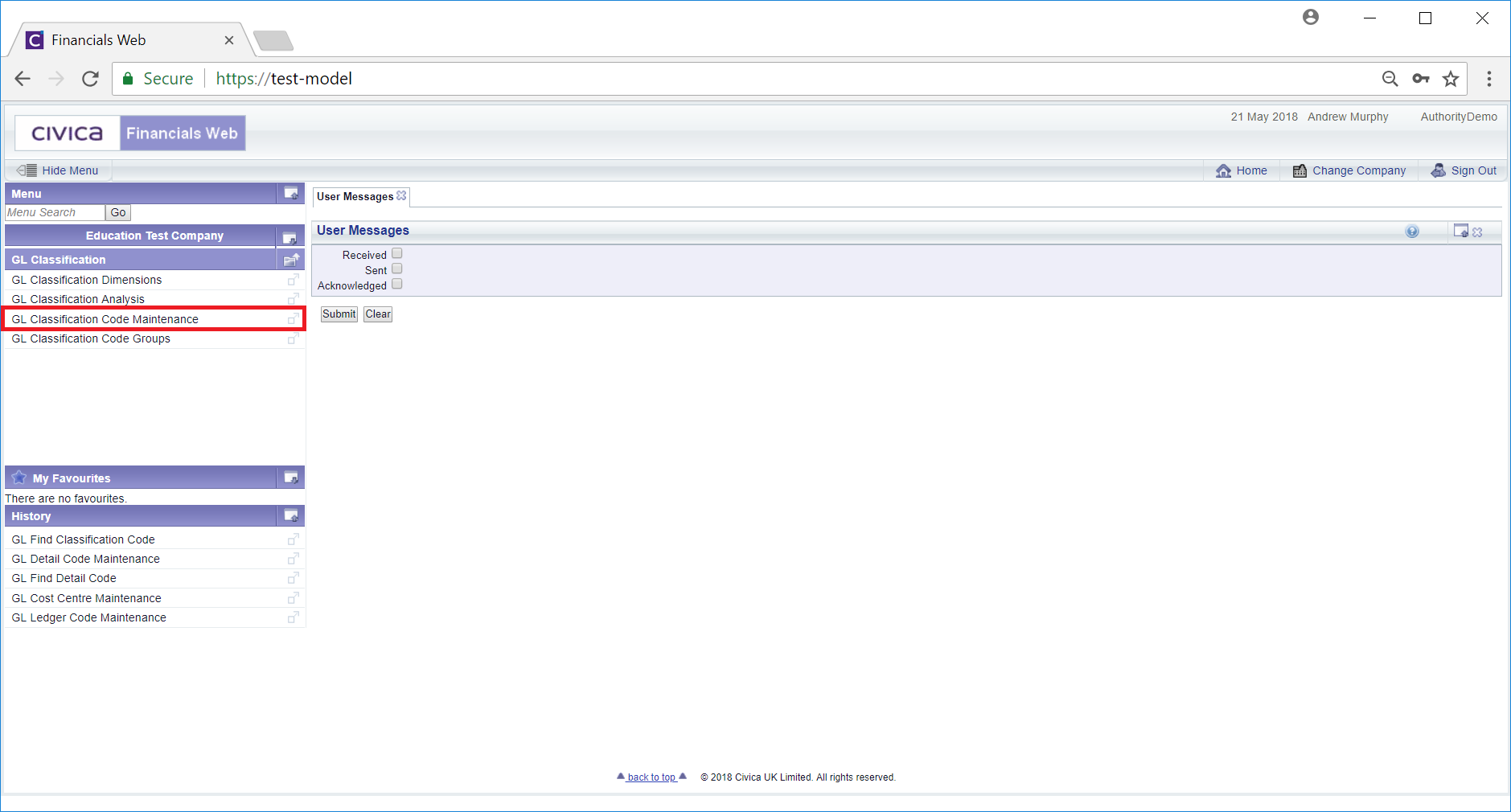Open GL Find Detail Code popout icon
This screenshot has width=1511, height=812.
pos(294,578)
